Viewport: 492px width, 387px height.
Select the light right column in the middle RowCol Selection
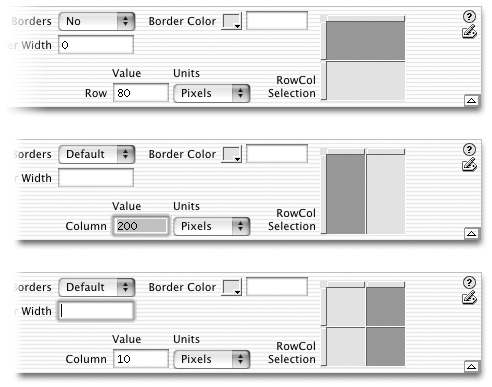coord(386,194)
